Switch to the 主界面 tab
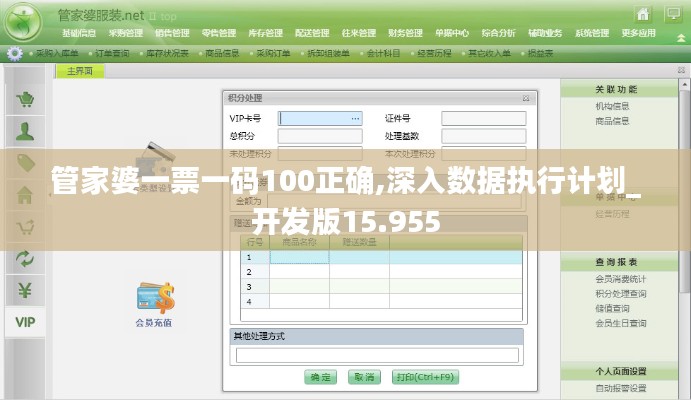The width and height of the screenshot is (691, 400). (80, 71)
